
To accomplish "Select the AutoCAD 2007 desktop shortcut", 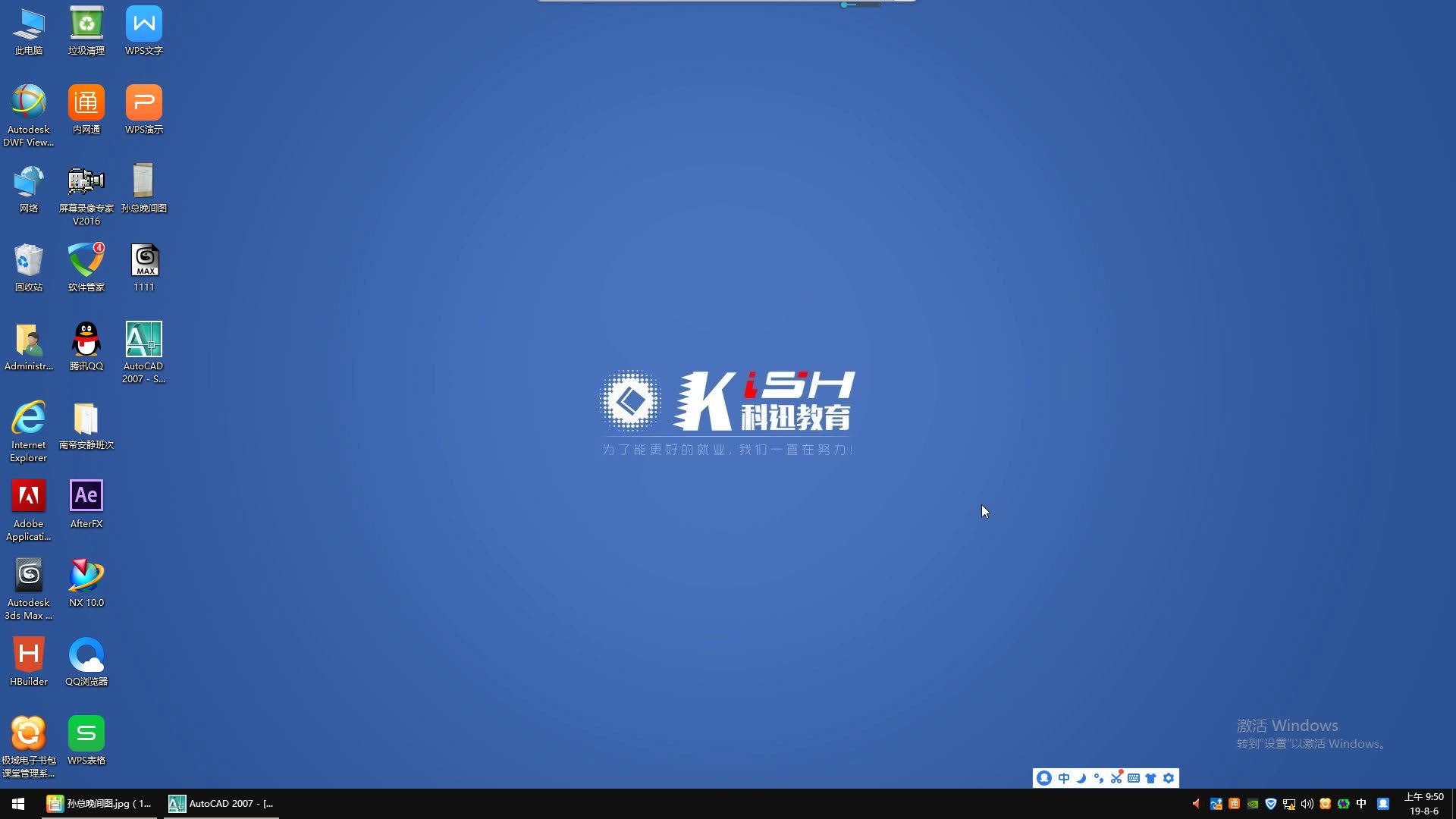I will click(144, 353).
